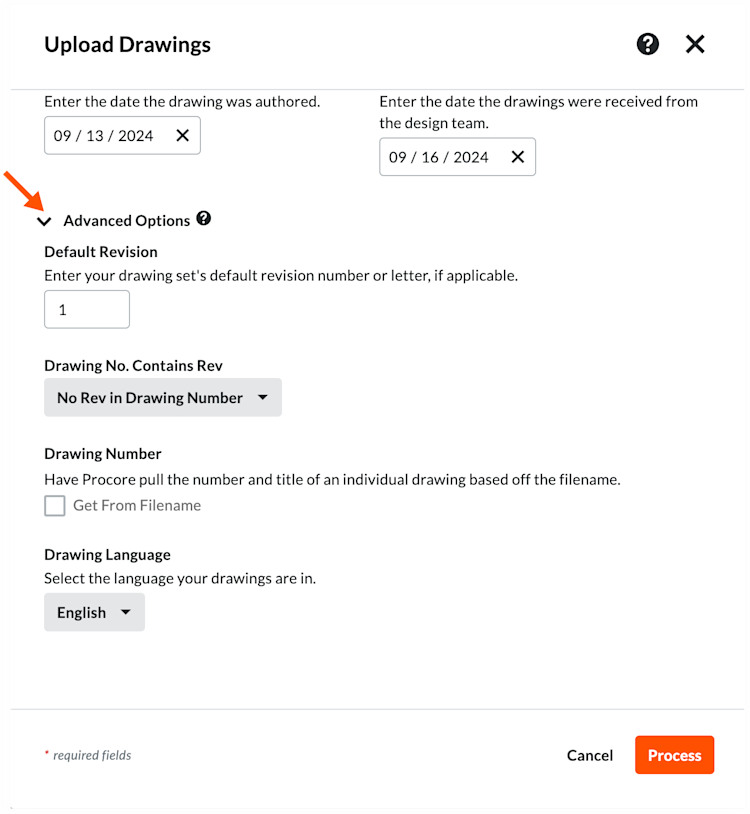Edit the drawing authored date field
Screen dimensions: 750x814
(x=122, y=135)
